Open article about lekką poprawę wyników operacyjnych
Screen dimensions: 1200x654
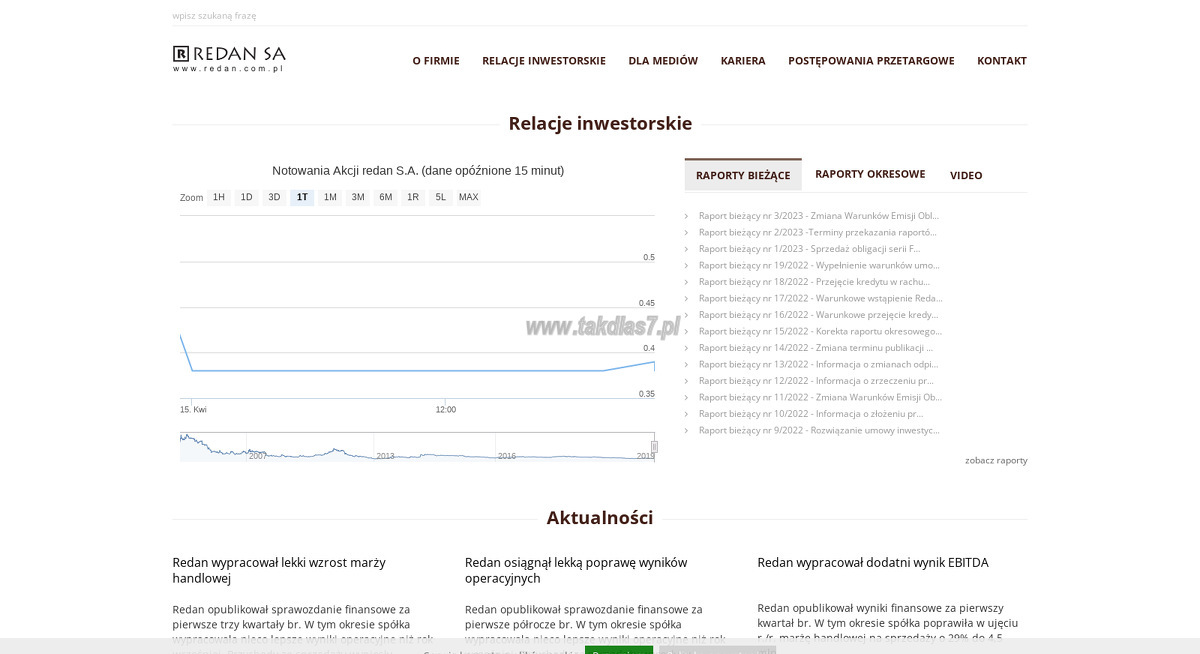click(x=576, y=570)
